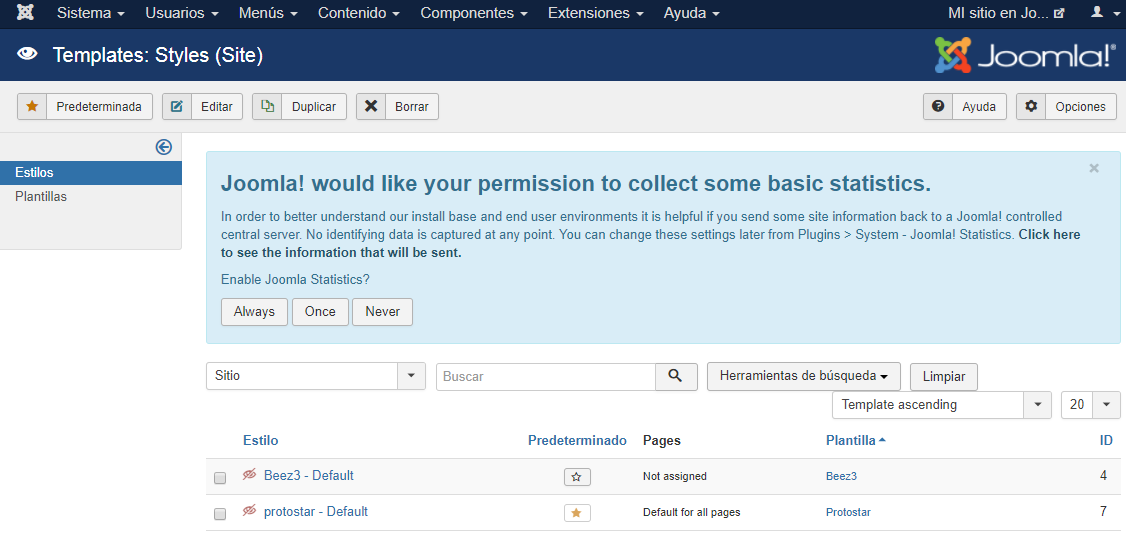Screen dimensions: 1126x538
Task: Collapse sidebar with the blue arrow icon
Action: coord(164,147)
